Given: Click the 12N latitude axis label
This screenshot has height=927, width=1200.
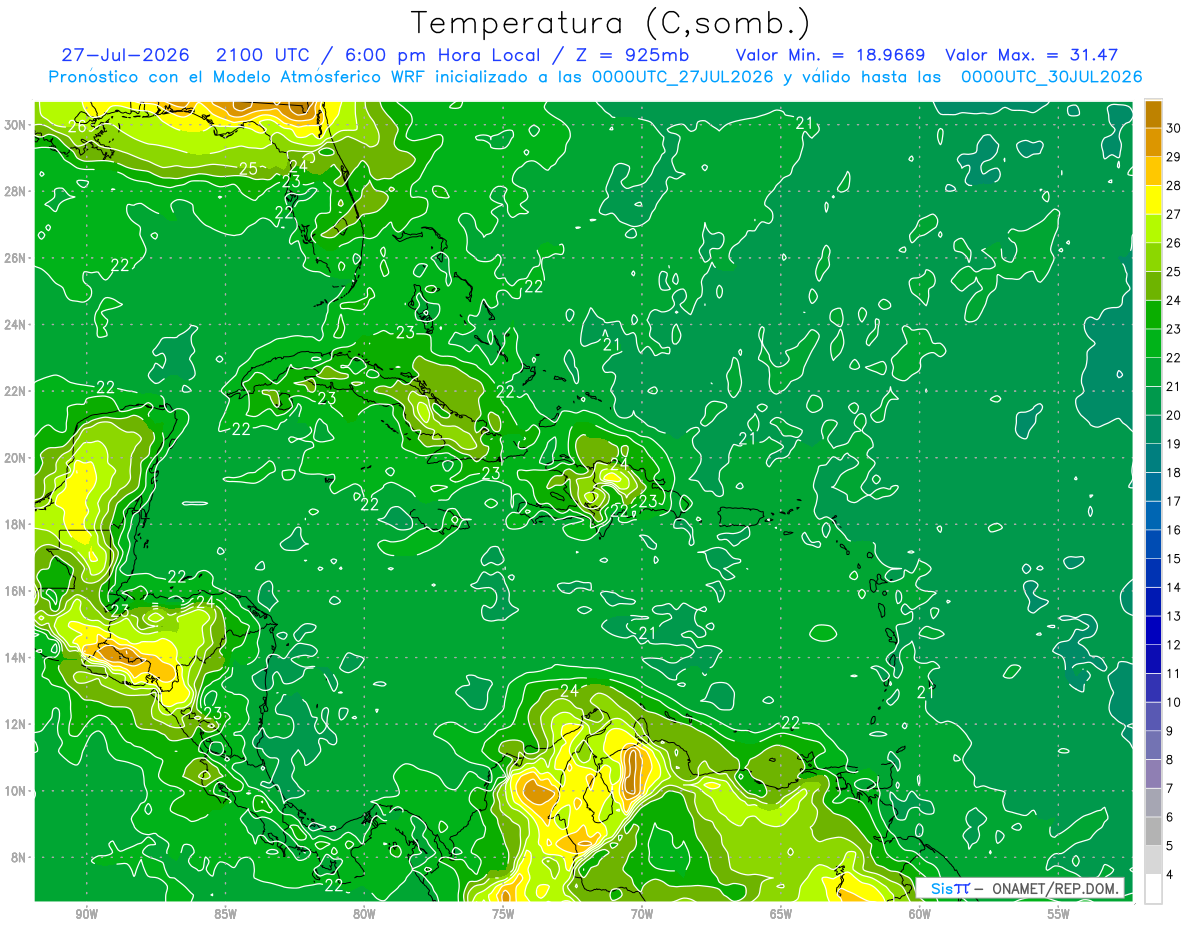Looking at the screenshot, I should click(x=17, y=724).
